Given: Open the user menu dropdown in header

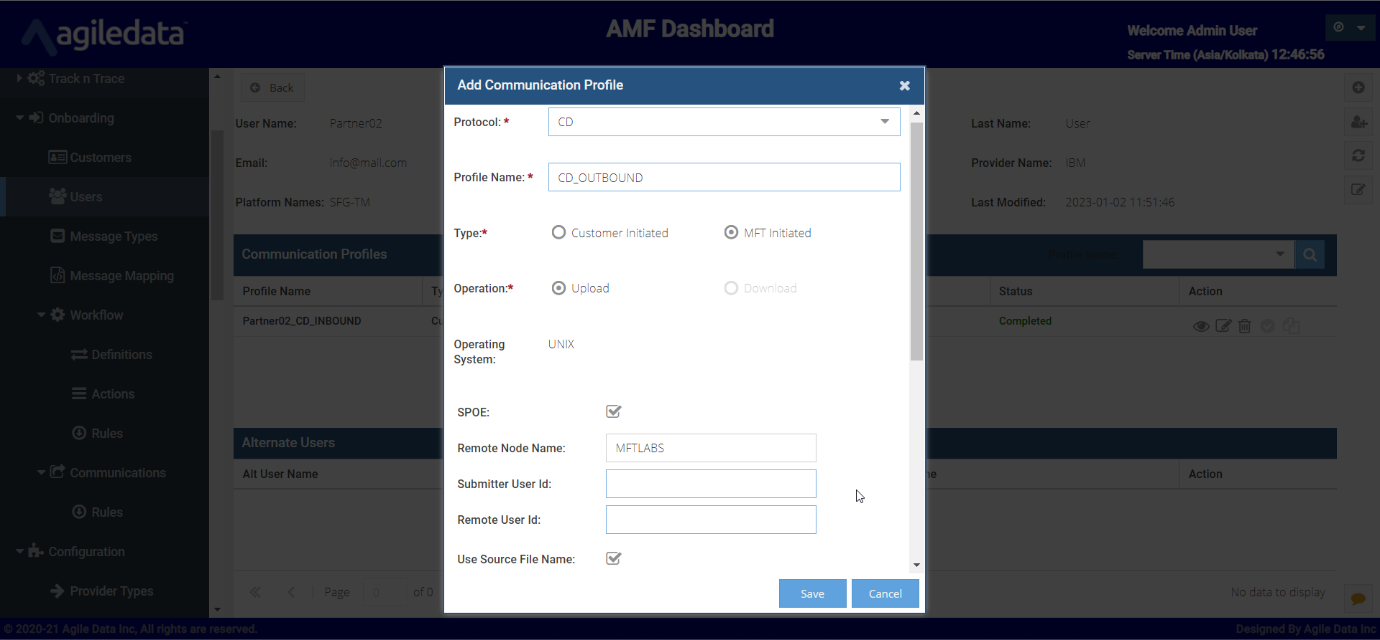Looking at the screenshot, I should (x=1350, y=28).
